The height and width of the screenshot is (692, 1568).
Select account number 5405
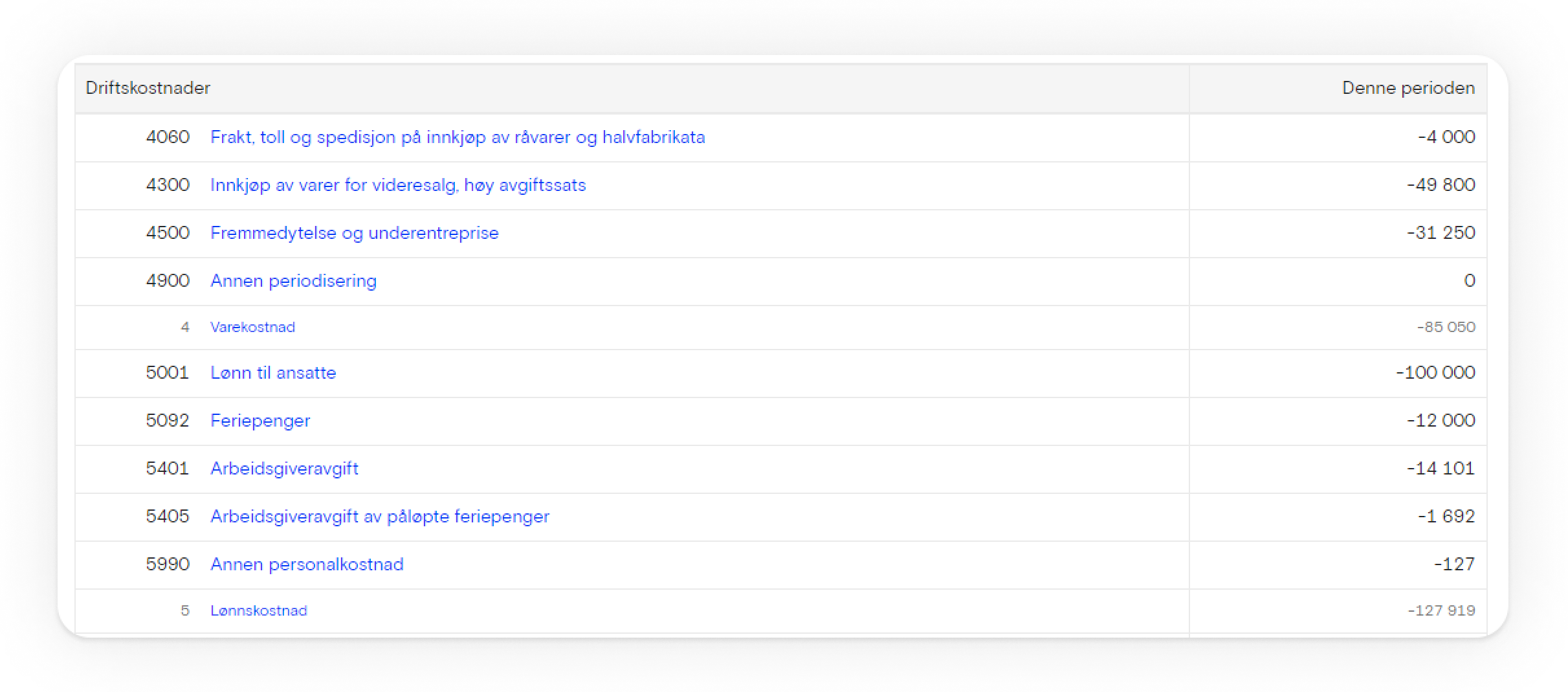point(168,517)
